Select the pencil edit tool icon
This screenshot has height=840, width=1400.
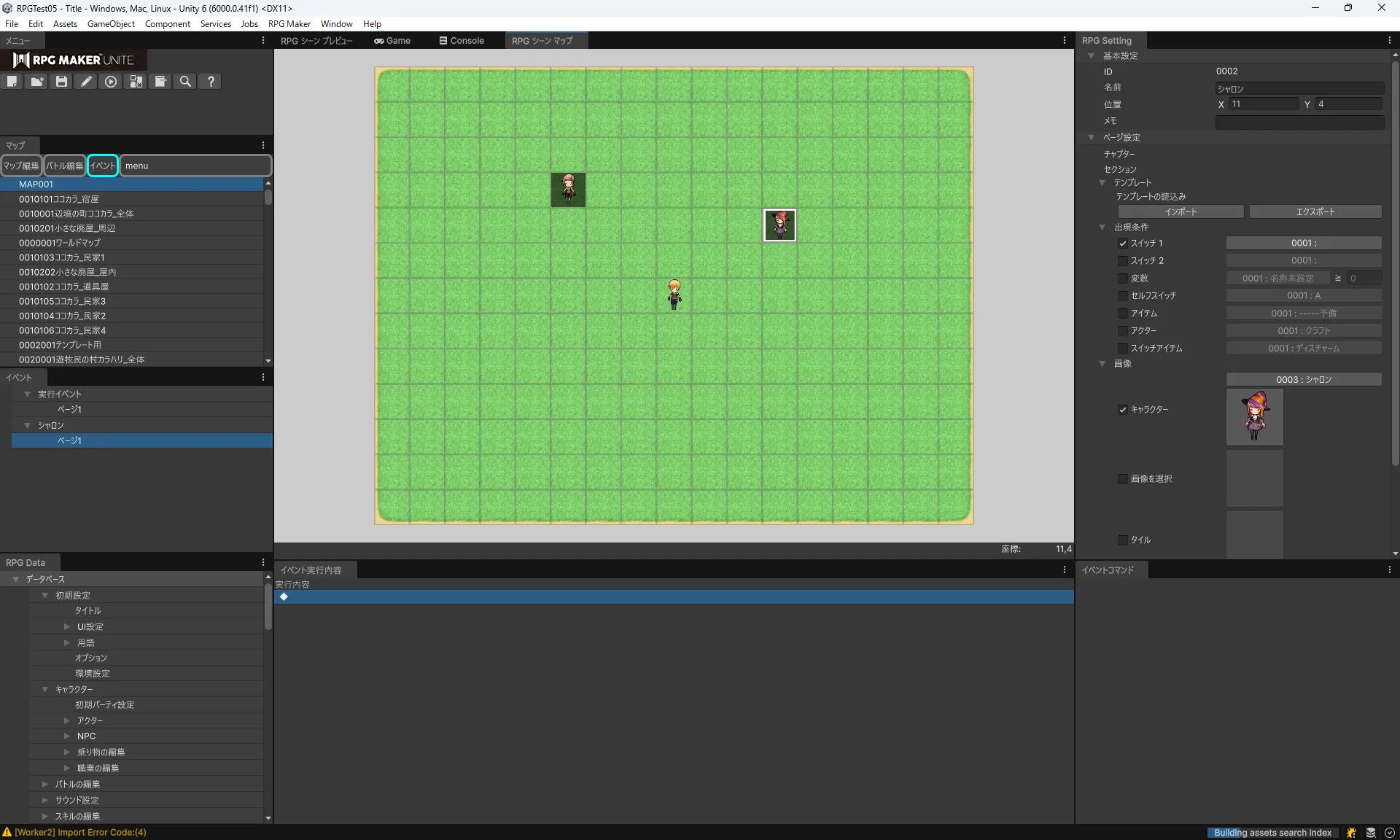pyautogui.click(x=87, y=82)
